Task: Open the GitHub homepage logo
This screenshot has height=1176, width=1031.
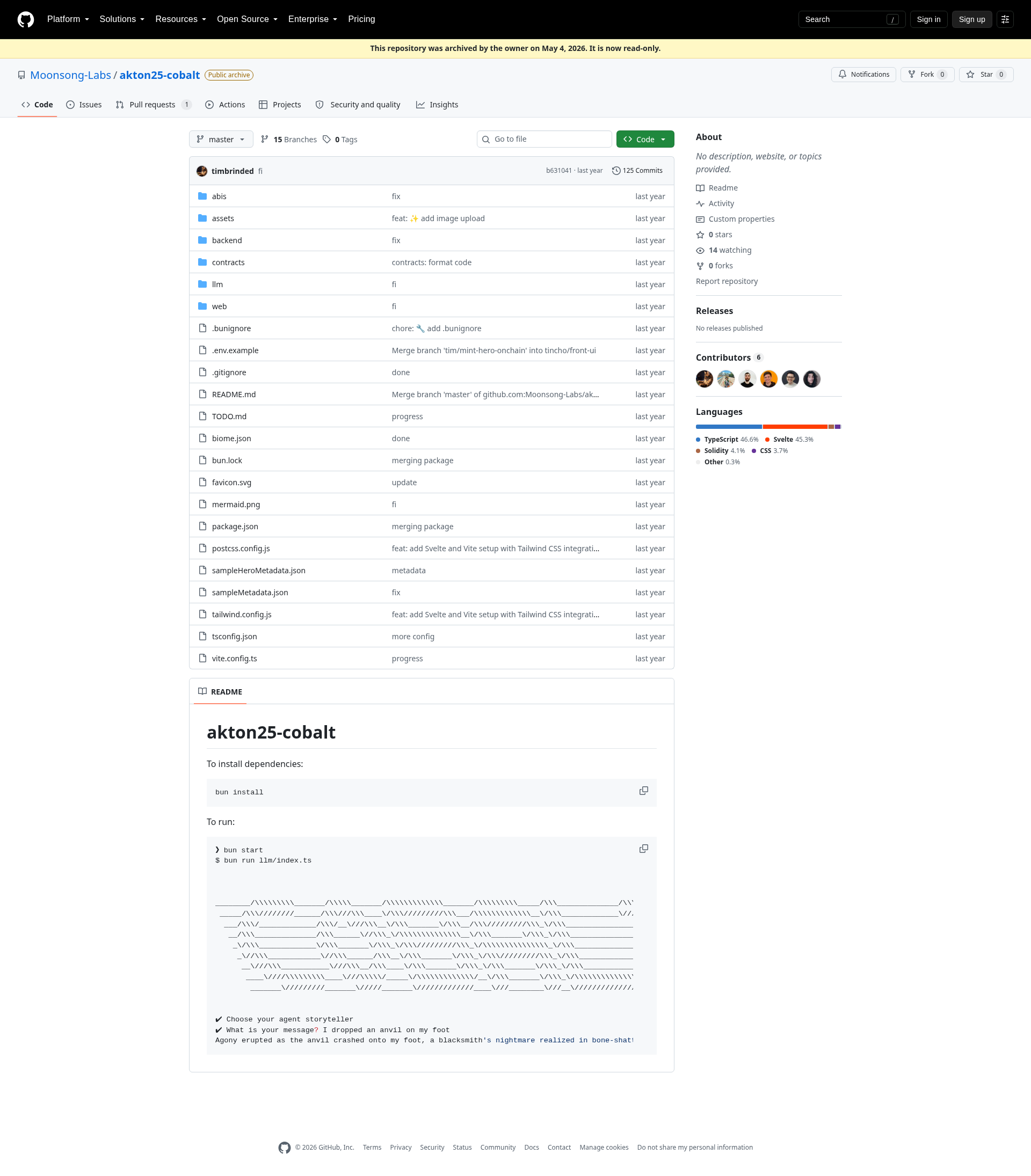Action: (x=25, y=19)
